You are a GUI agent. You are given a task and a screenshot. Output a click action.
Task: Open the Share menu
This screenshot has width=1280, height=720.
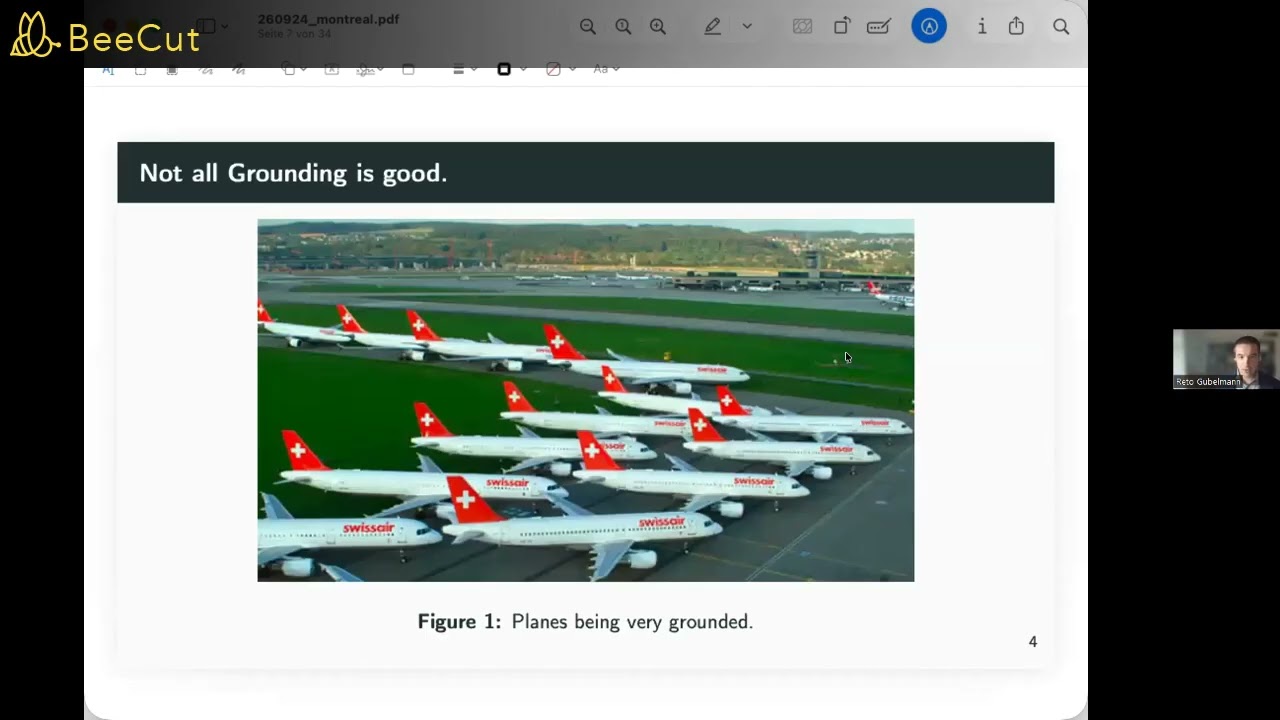coord(1016,27)
